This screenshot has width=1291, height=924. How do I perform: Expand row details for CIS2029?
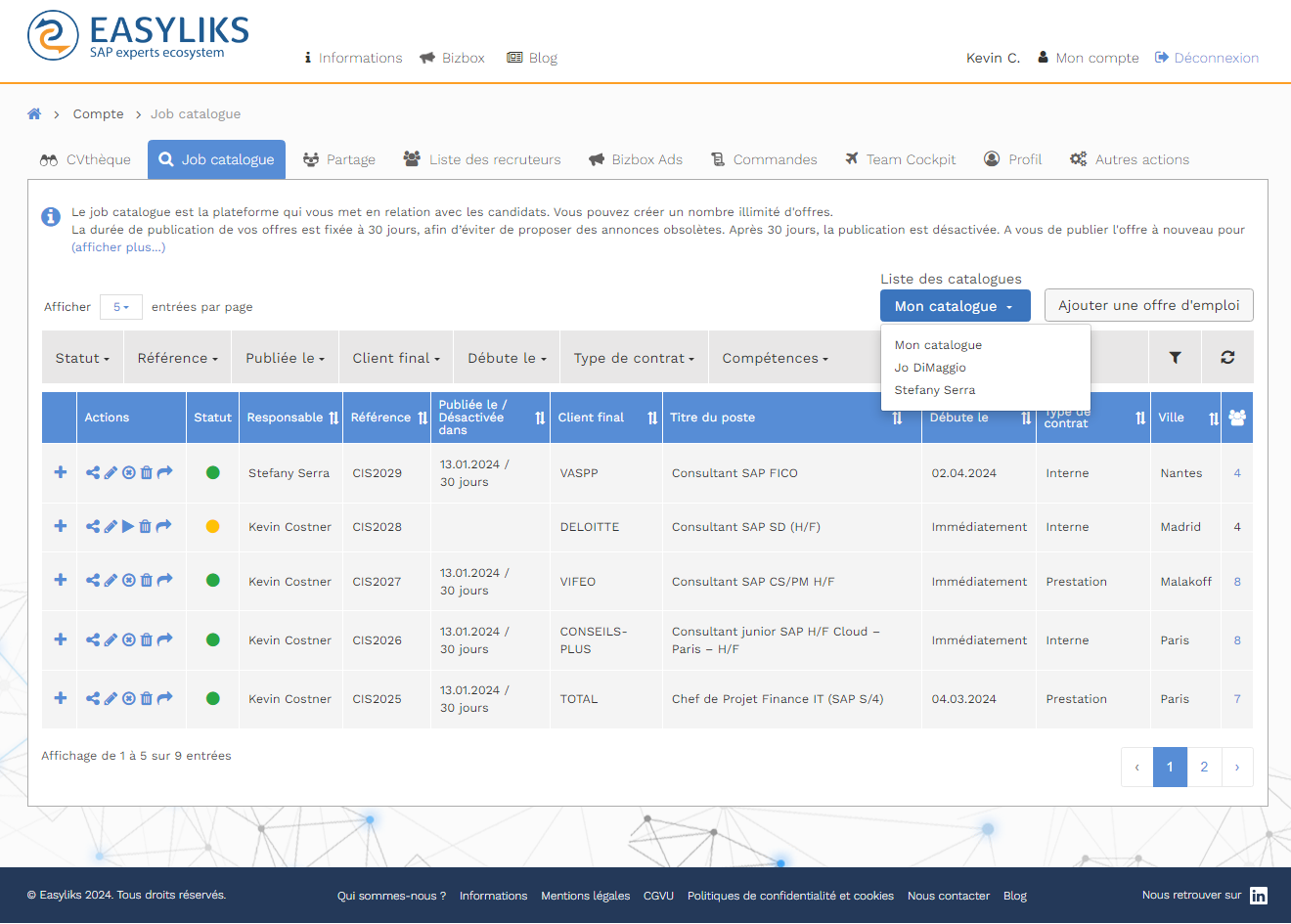61,472
